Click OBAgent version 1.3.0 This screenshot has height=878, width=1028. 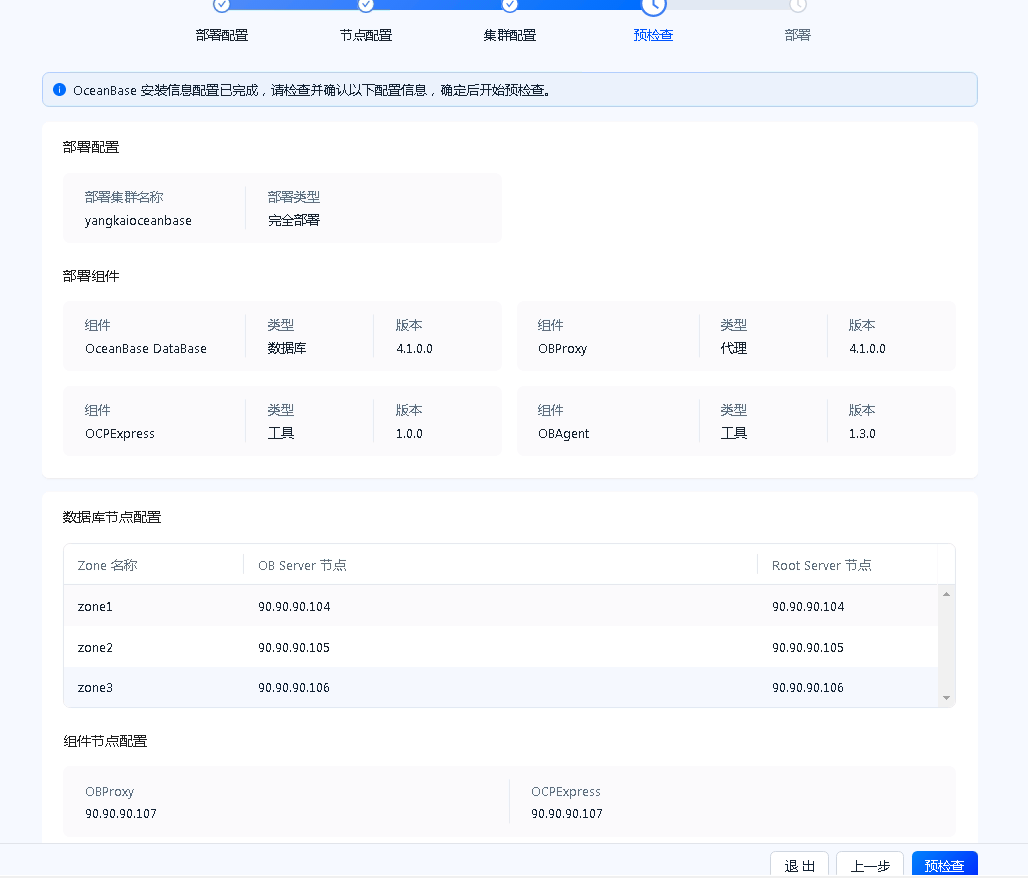point(862,434)
